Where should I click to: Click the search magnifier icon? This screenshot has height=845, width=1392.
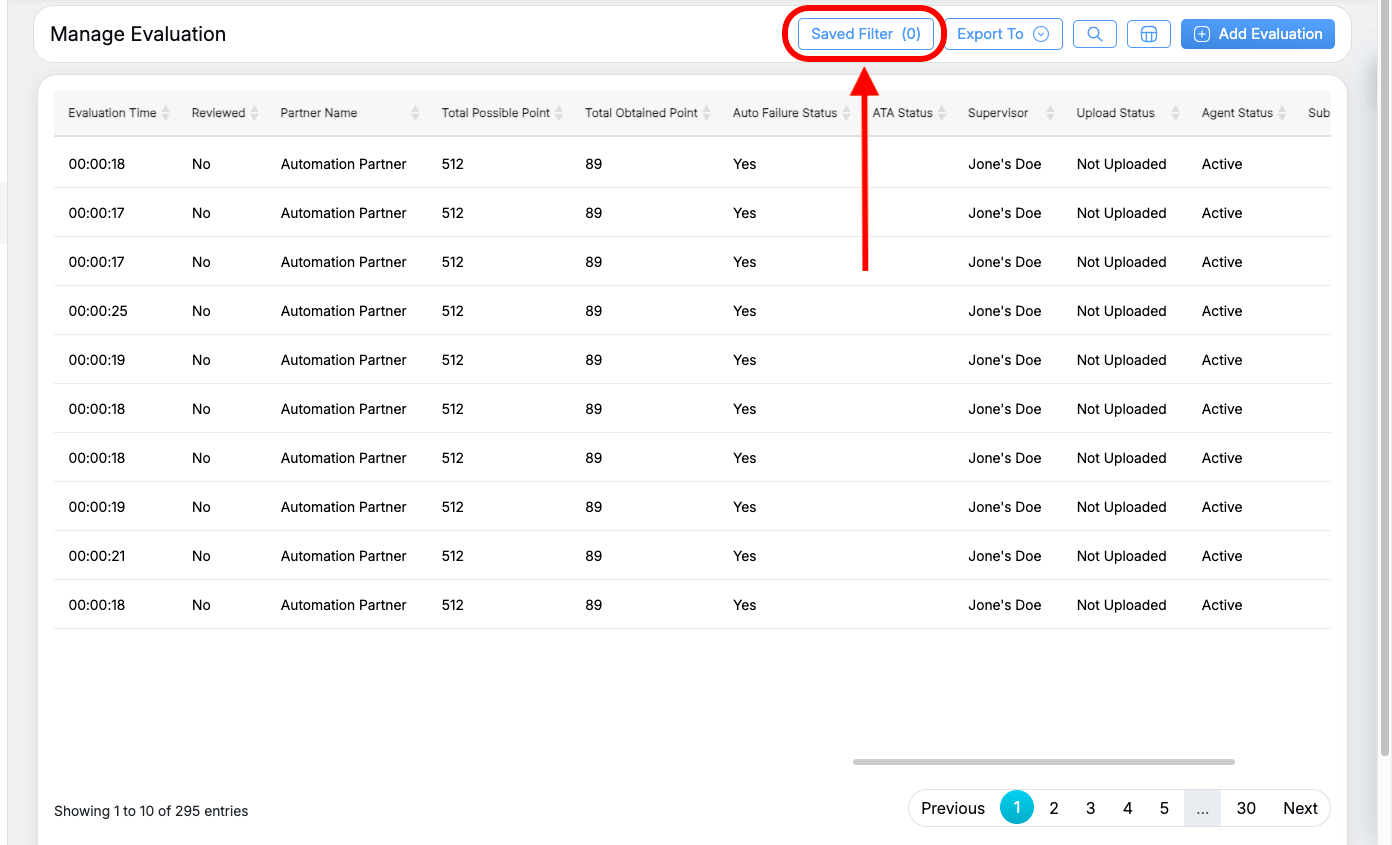click(1094, 34)
